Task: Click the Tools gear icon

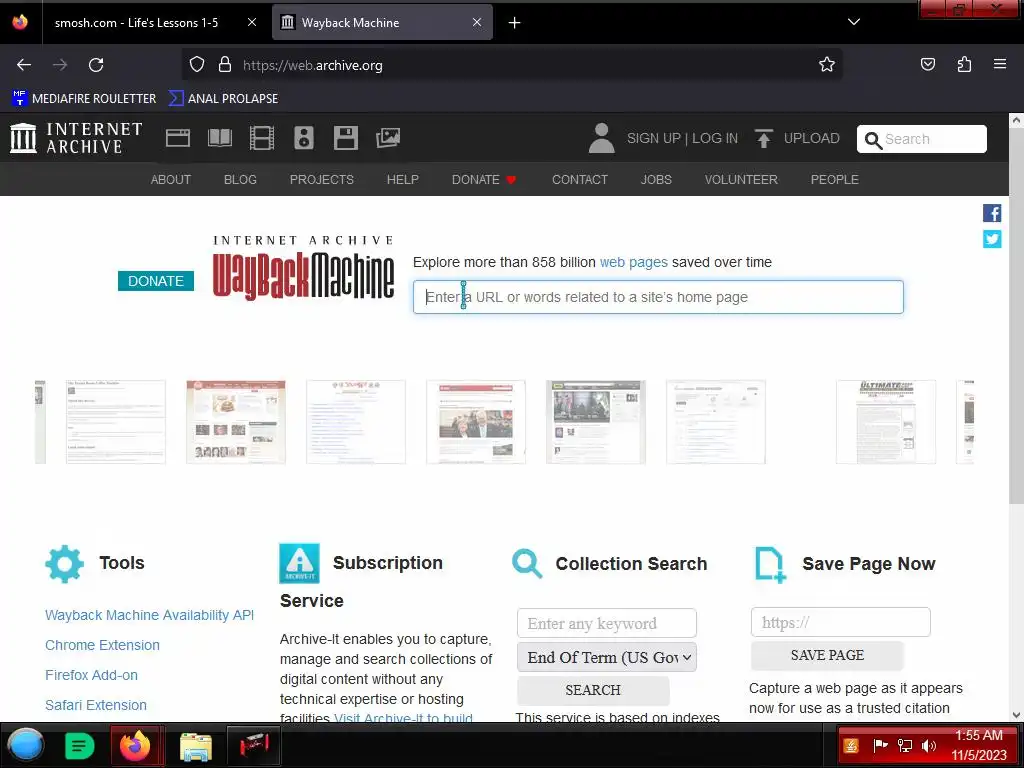Action: 65,564
